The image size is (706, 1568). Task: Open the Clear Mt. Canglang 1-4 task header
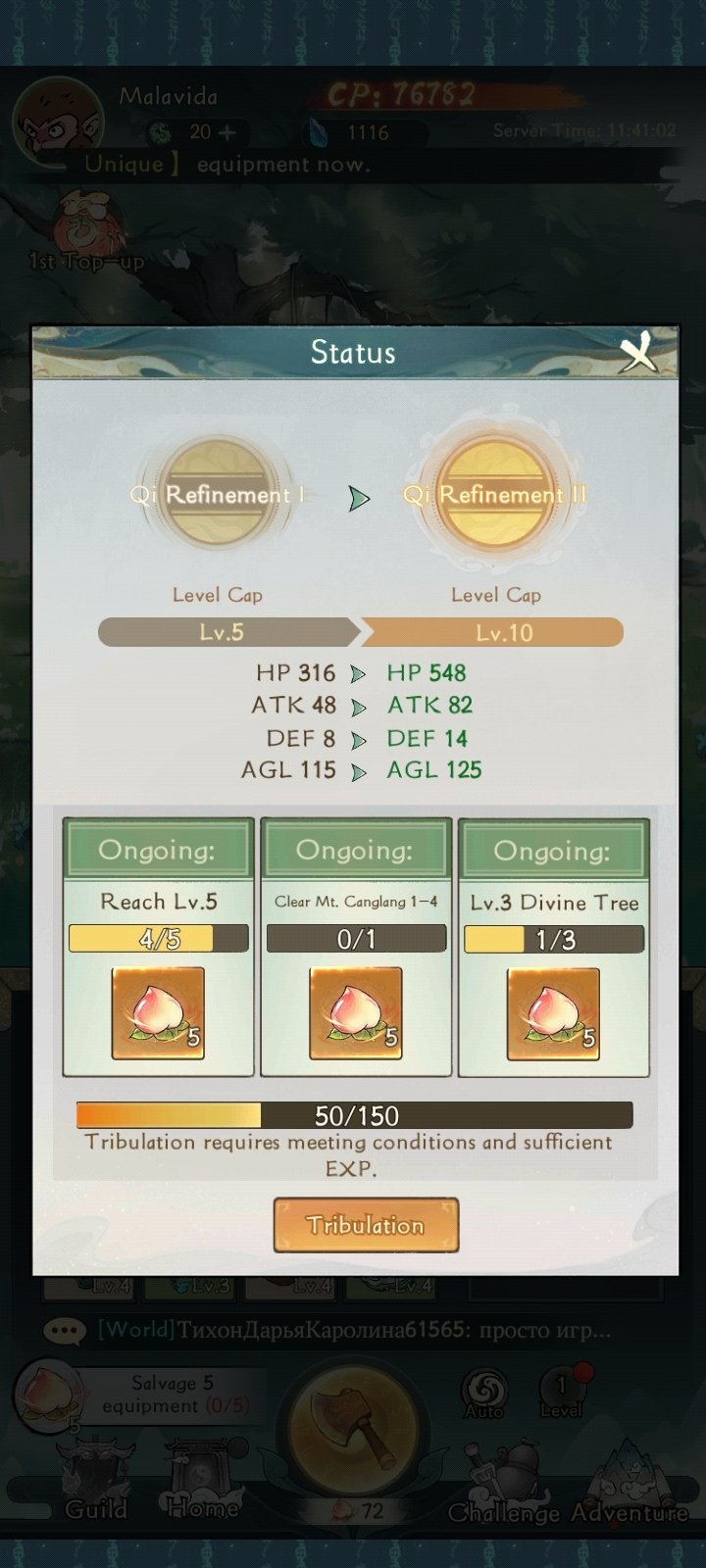pyautogui.click(x=356, y=849)
